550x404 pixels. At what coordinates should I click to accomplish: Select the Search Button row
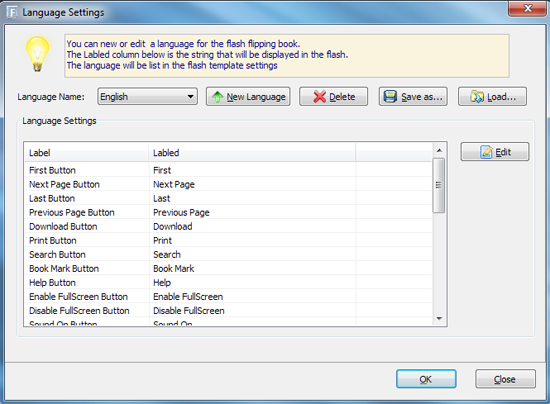(228, 254)
